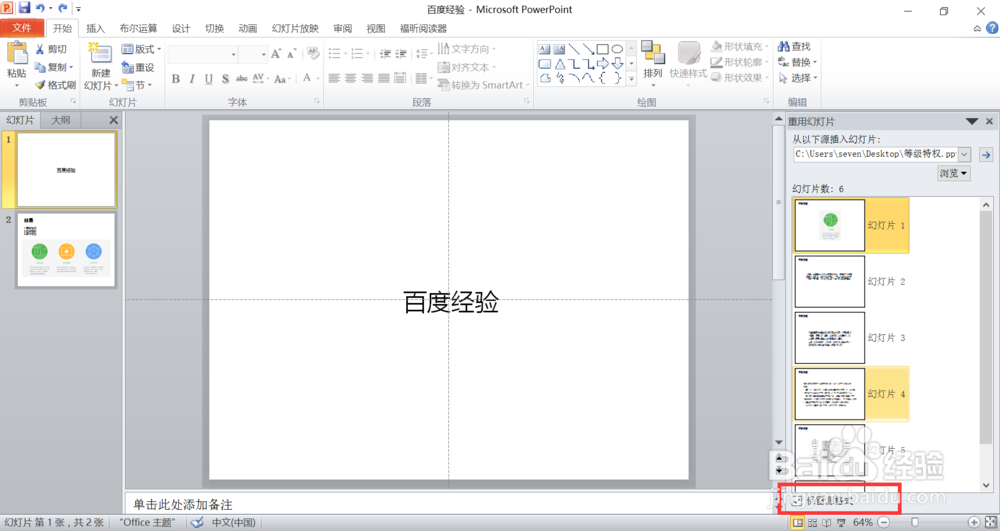Open Shape Outline (形状轮廓) options

pos(740,62)
